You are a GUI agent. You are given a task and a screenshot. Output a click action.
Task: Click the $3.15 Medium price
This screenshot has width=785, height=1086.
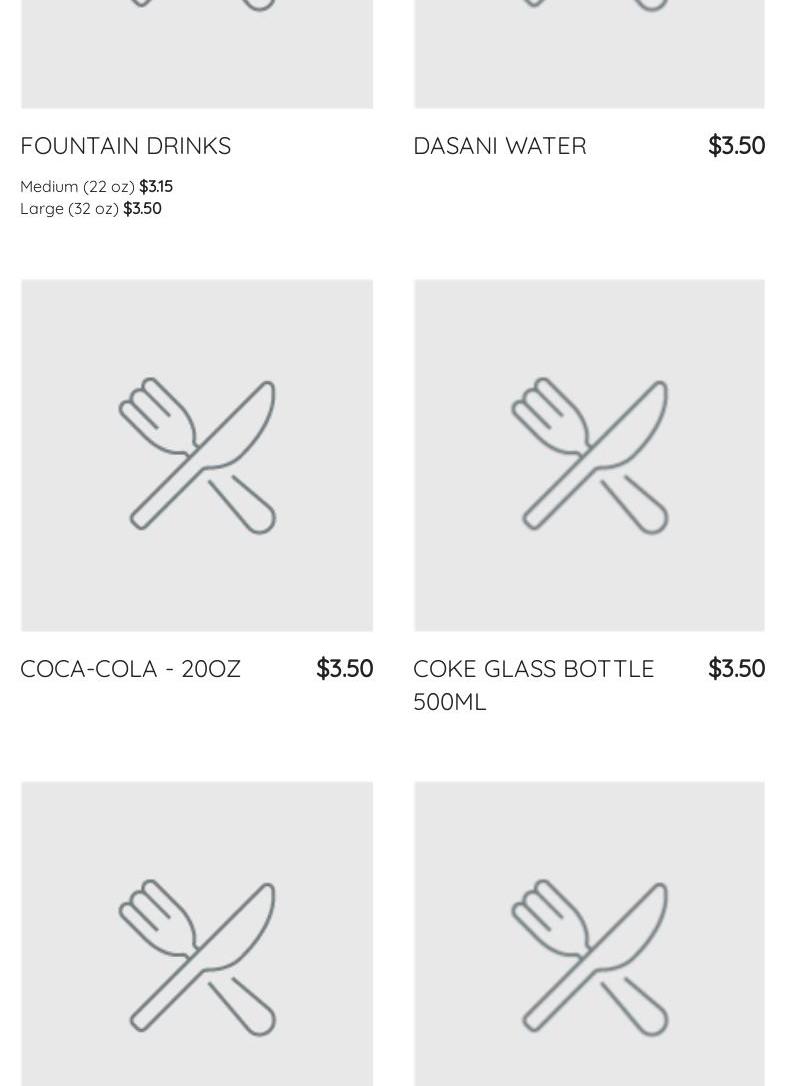click(x=156, y=186)
